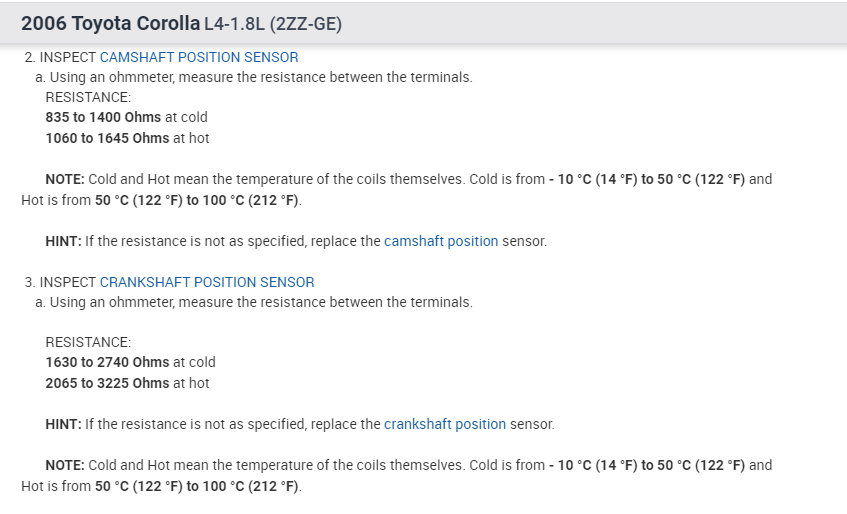847x514 pixels.
Task: Click the '2. INSPECT' step text
Action: tap(61, 57)
